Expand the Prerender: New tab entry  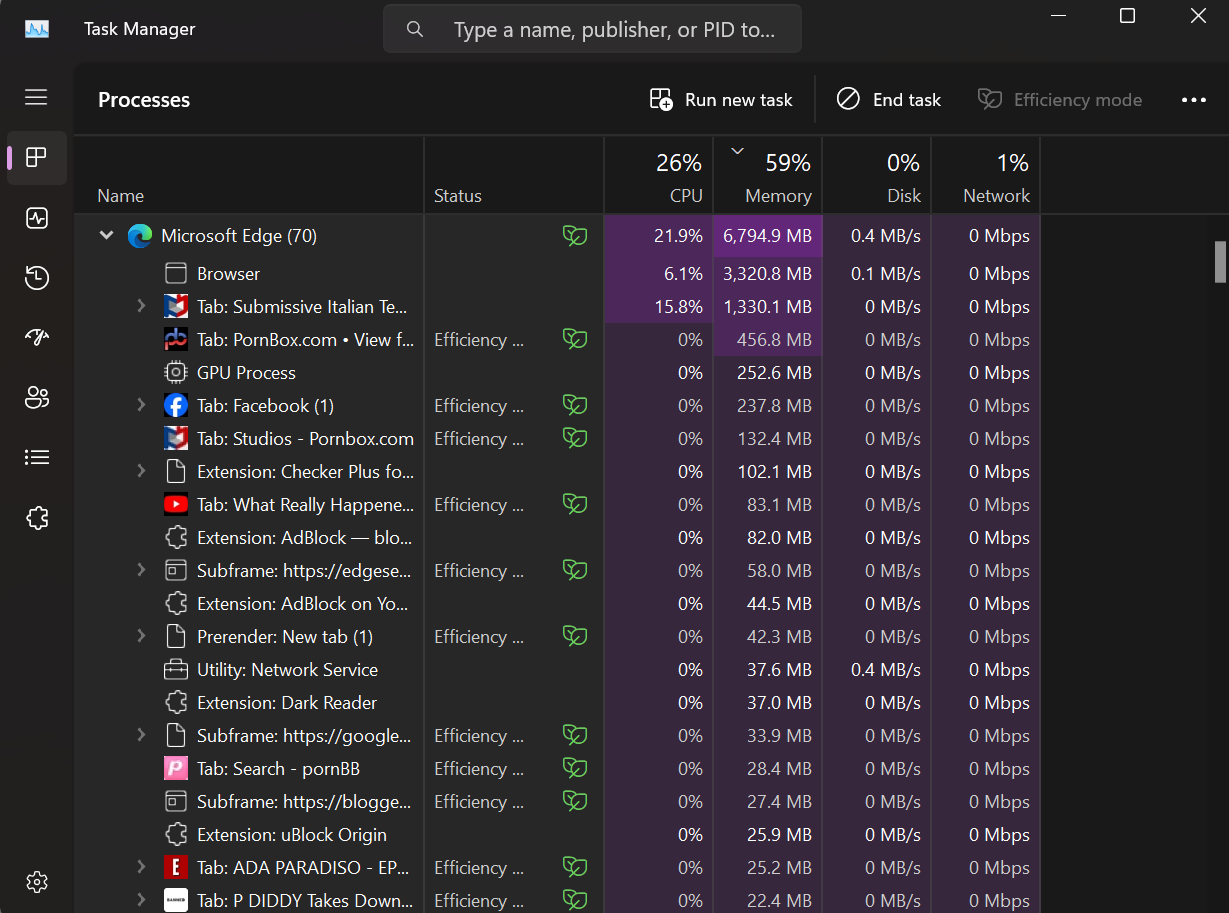point(141,636)
